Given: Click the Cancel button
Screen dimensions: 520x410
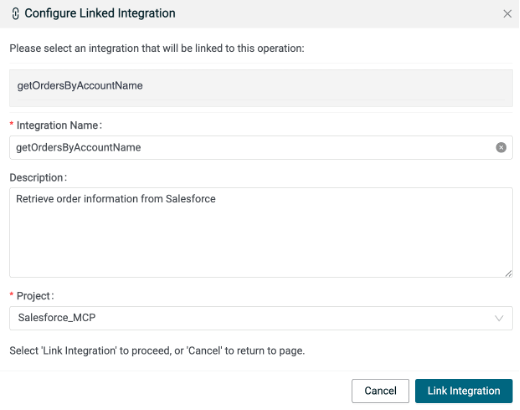Looking at the screenshot, I should point(380,391).
